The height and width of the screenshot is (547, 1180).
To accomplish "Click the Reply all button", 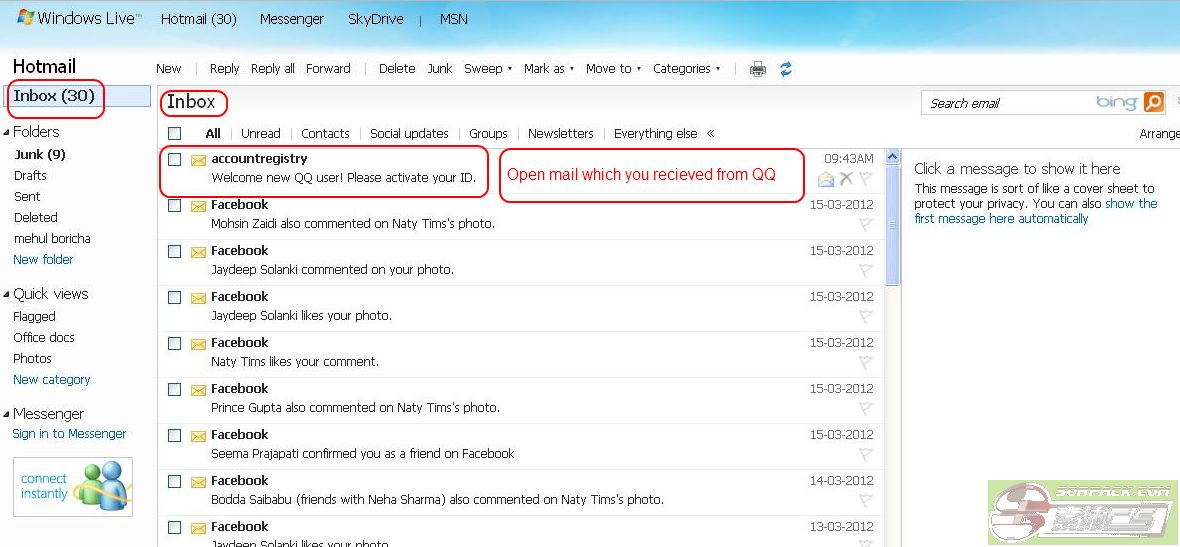I will (272, 69).
